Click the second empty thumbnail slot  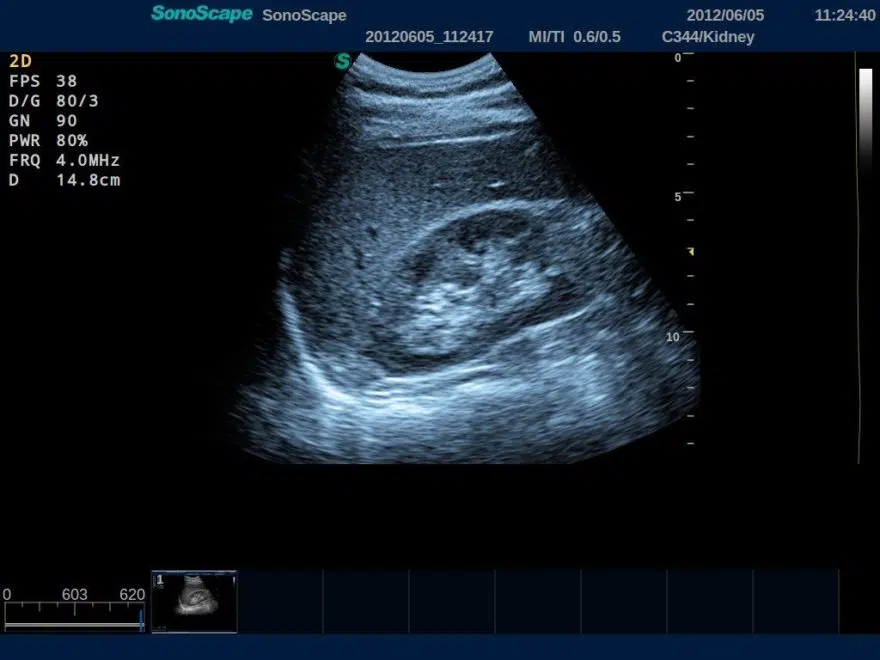(366, 601)
